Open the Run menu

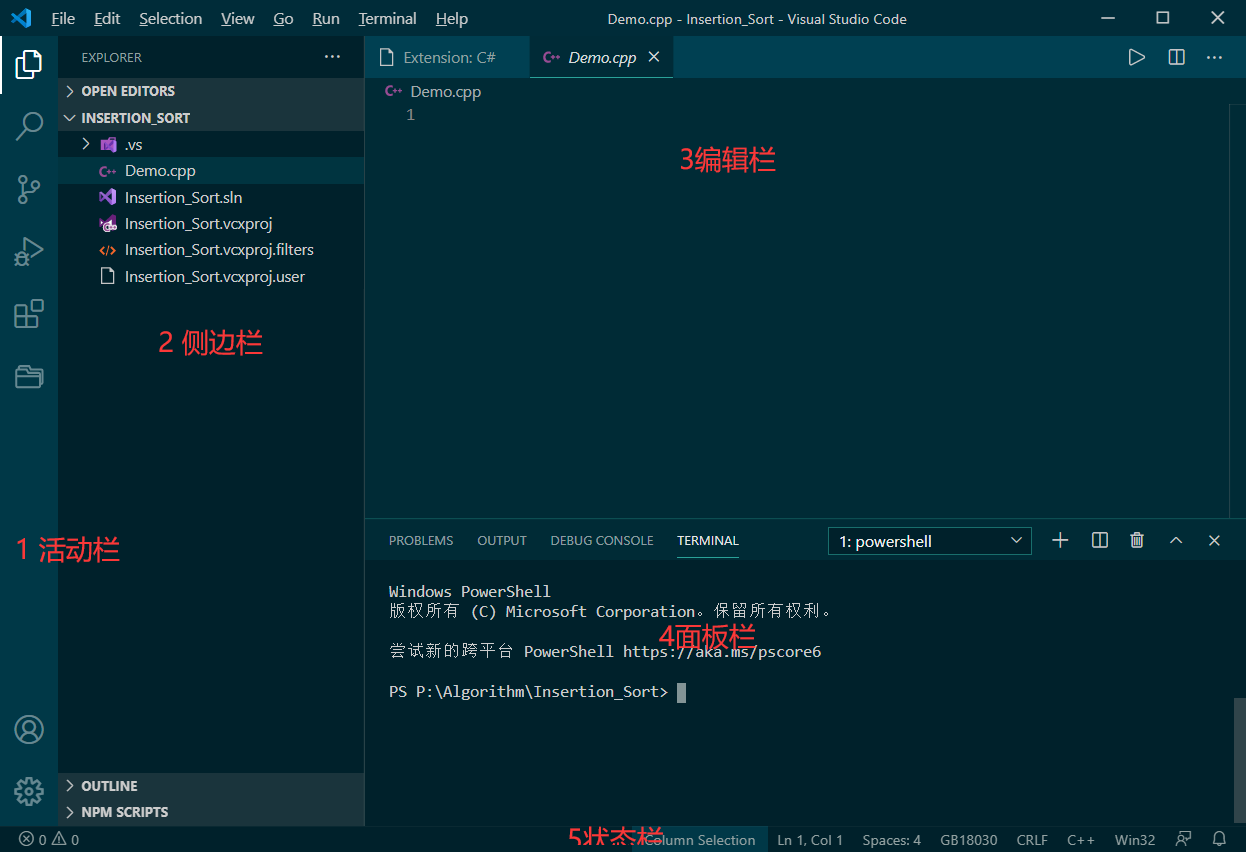coord(326,18)
